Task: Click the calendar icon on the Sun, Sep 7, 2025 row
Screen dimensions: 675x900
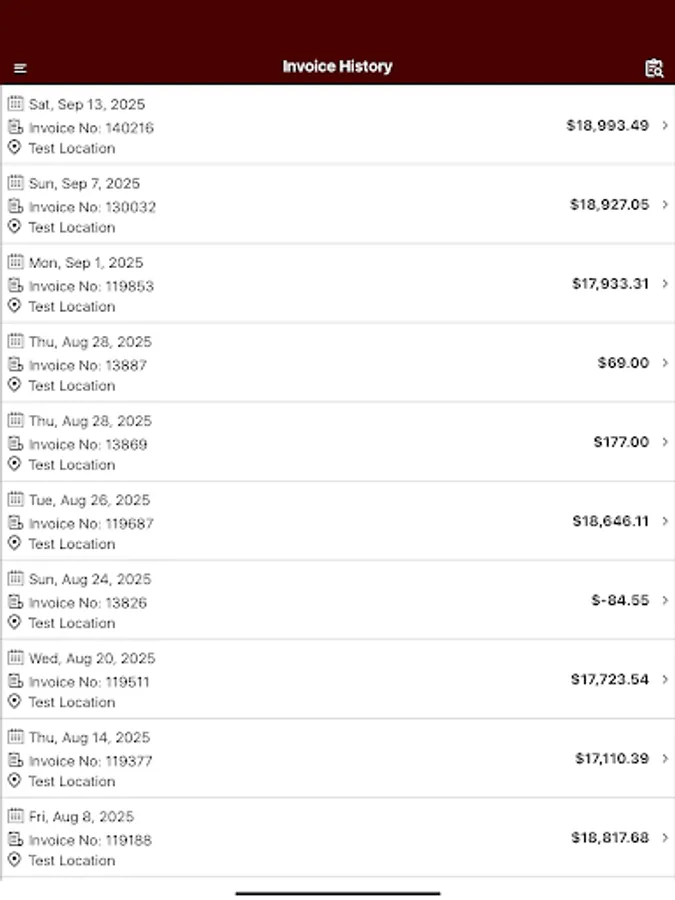Action: [x=17, y=183]
